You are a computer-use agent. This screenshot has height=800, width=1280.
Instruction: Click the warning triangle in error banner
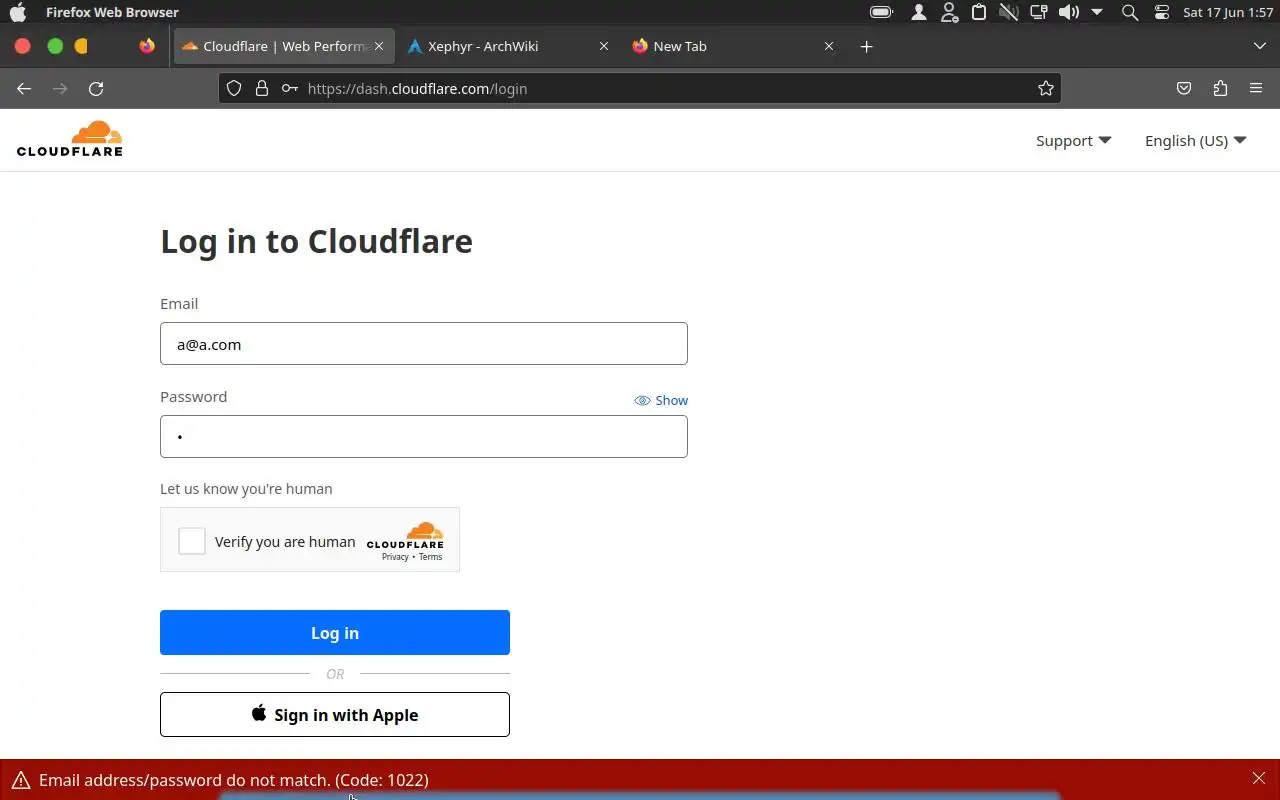[x=20, y=779]
